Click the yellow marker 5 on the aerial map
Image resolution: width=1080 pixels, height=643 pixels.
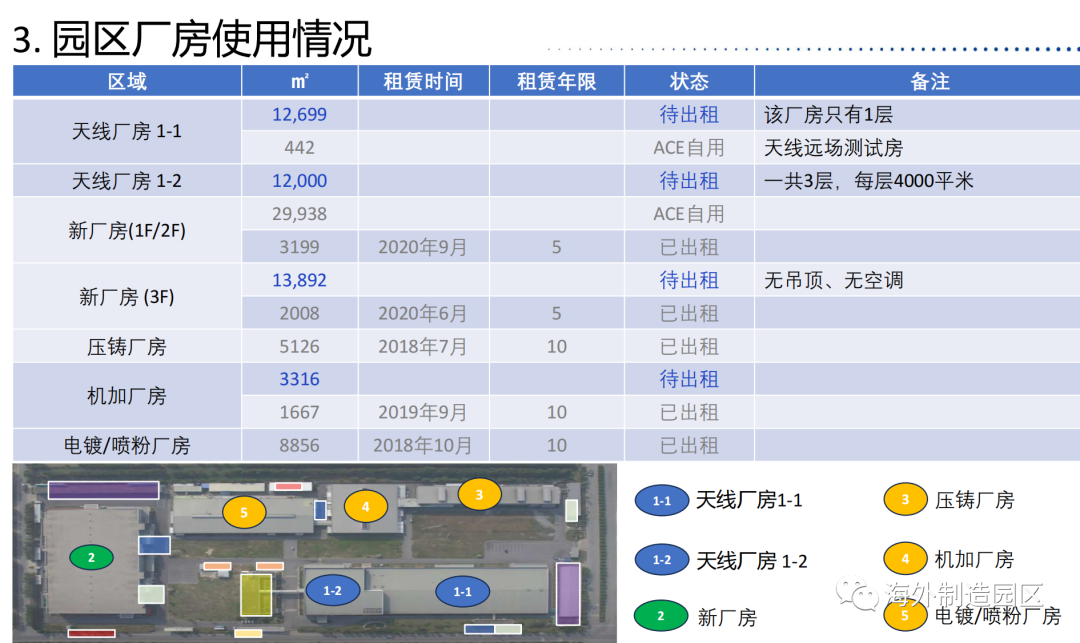coord(244,512)
